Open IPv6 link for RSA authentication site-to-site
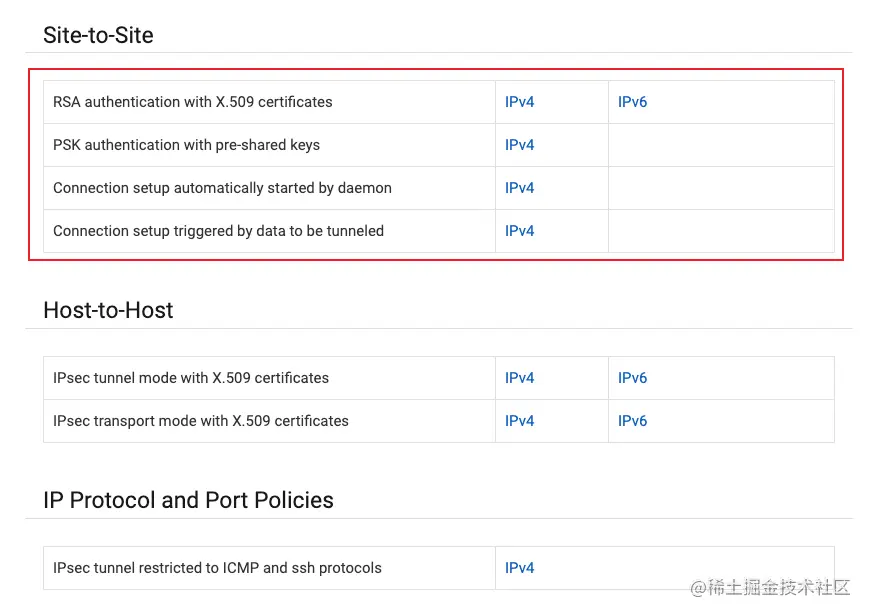Image resolution: width=869 pixels, height=616 pixels. coord(632,102)
